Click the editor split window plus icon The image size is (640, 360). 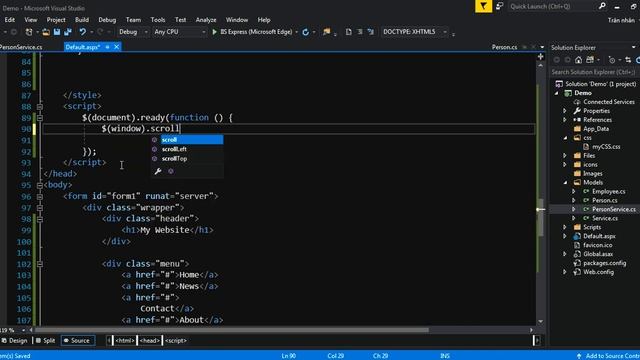click(x=540, y=57)
